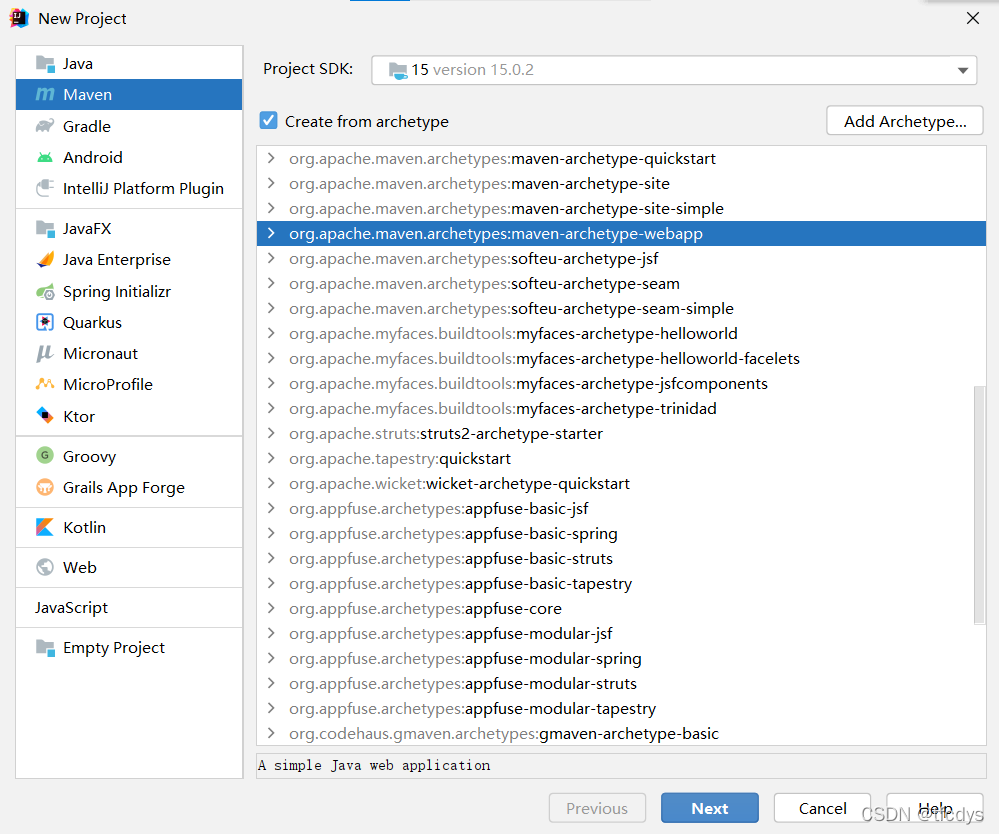Expand maven-archetype-quickstart node
The image size is (999, 834).
pos(271,158)
